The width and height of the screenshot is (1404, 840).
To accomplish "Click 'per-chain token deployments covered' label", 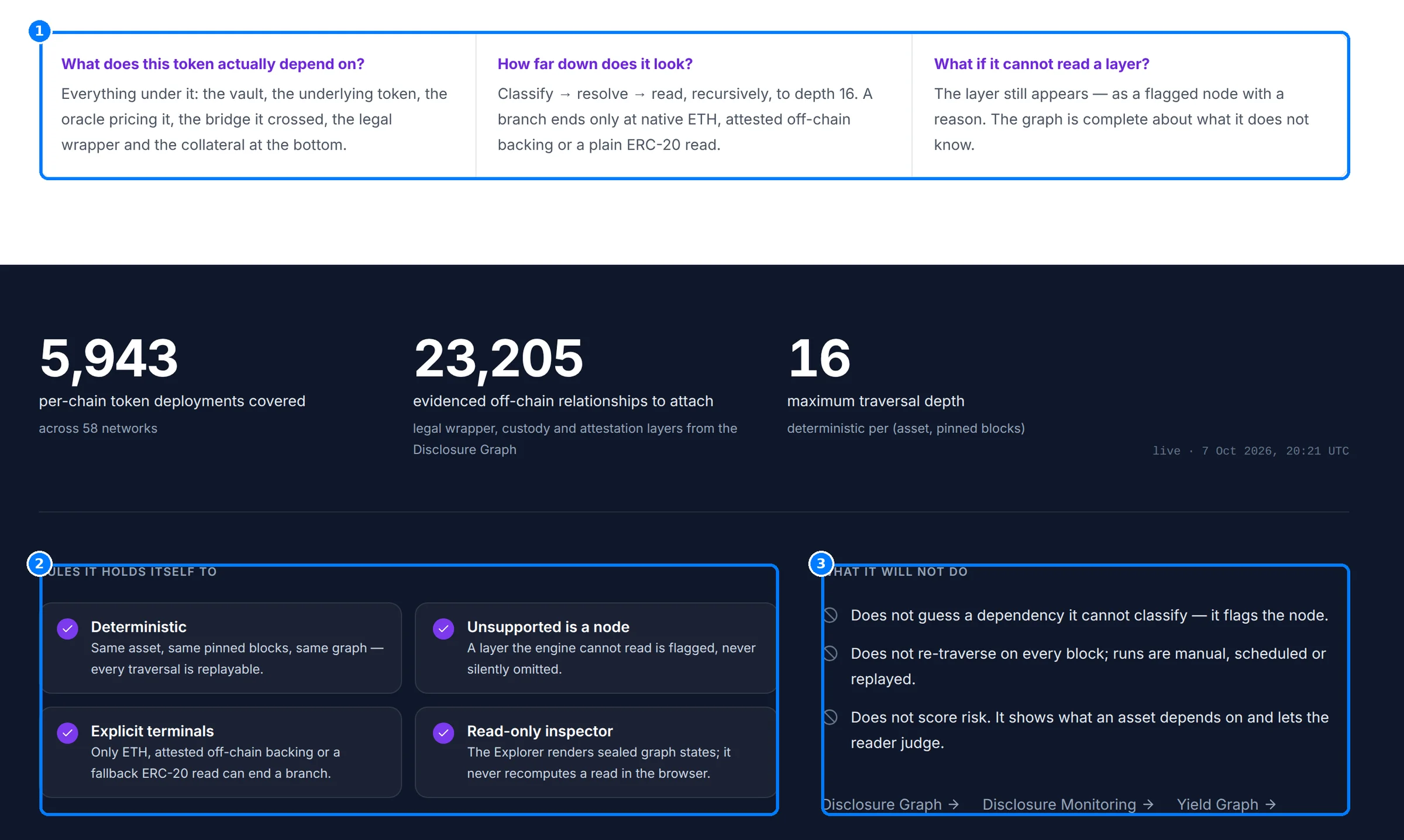I will pyautogui.click(x=172, y=401).
